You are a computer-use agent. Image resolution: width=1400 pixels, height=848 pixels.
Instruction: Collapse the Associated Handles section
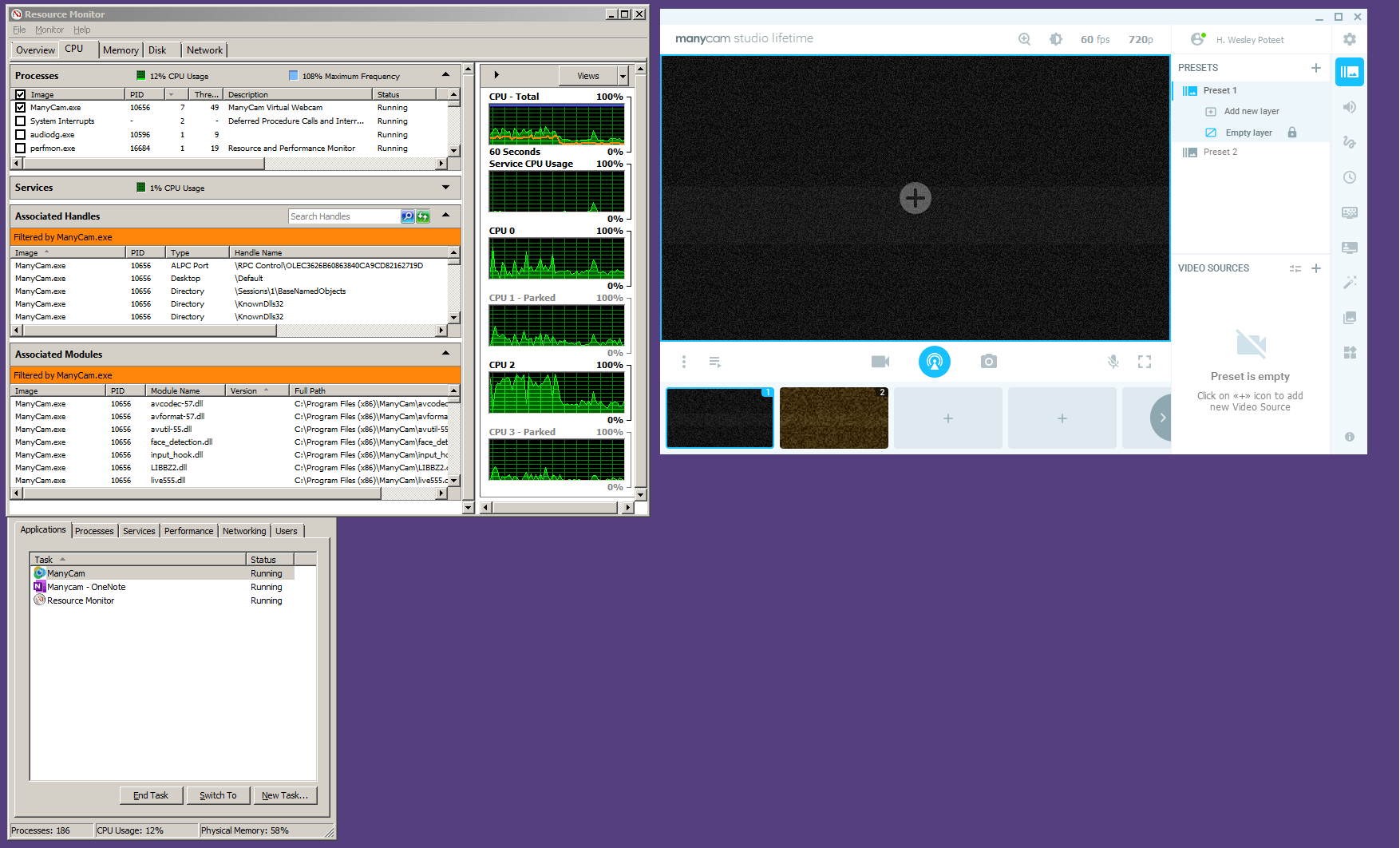point(446,215)
